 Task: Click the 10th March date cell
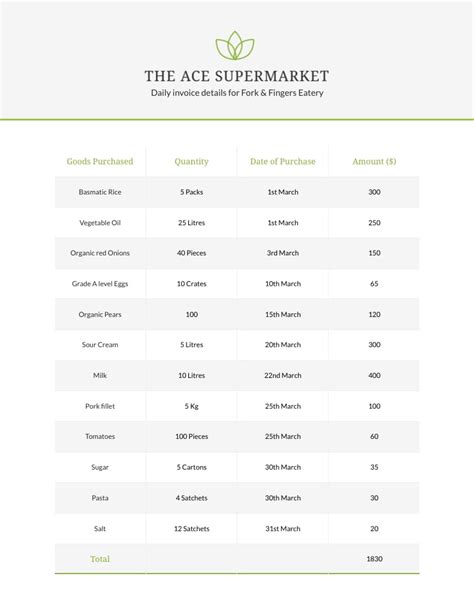click(283, 284)
